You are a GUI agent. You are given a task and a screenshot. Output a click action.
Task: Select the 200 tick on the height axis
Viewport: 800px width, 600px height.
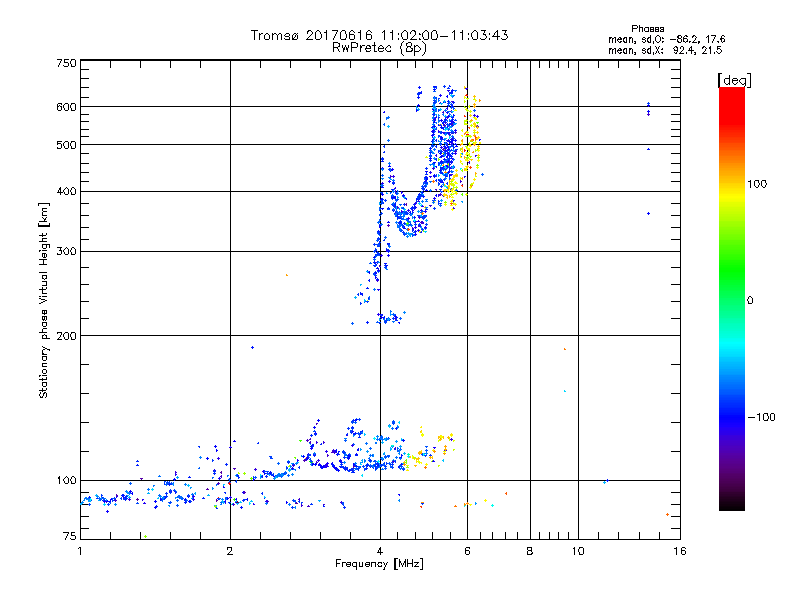coord(66,336)
